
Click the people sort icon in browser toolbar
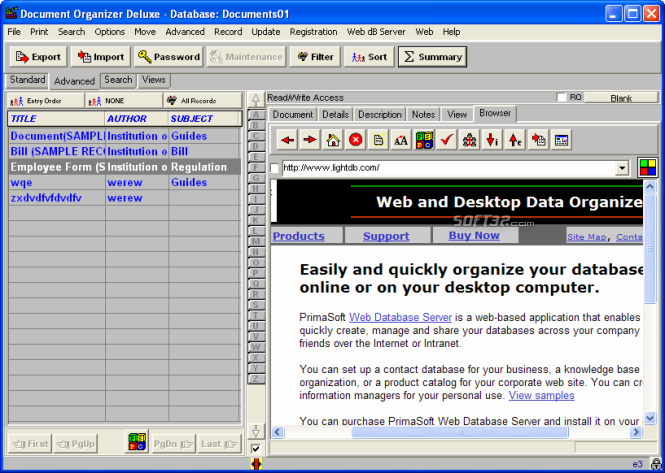point(469,140)
